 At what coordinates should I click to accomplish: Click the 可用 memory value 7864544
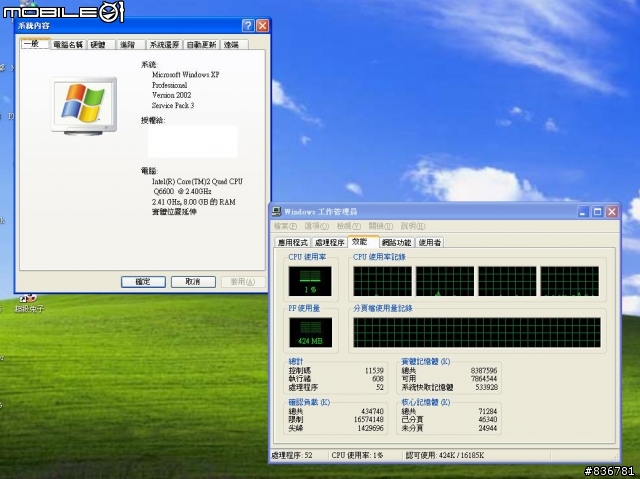point(484,379)
